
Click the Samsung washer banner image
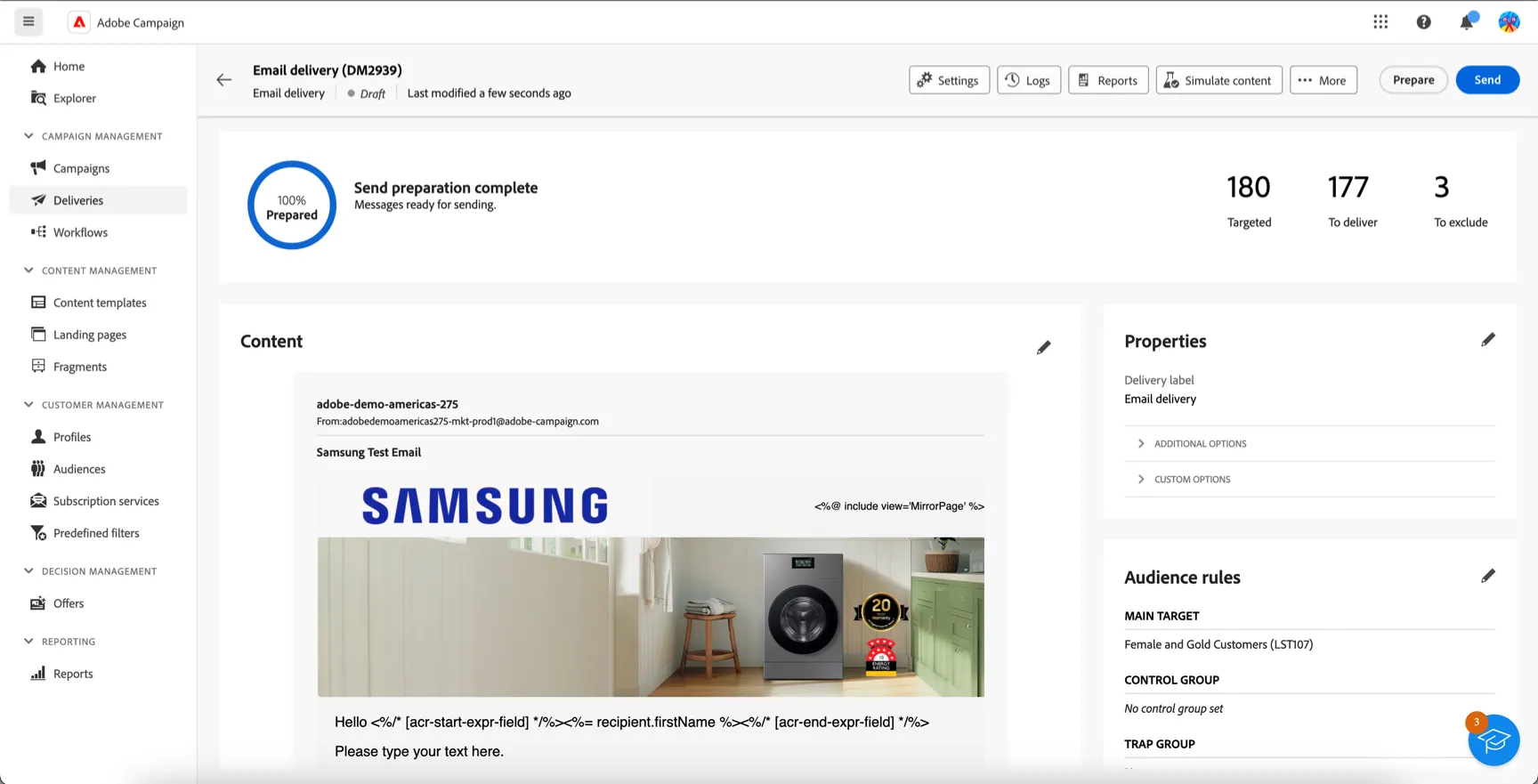[x=651, y=617]
